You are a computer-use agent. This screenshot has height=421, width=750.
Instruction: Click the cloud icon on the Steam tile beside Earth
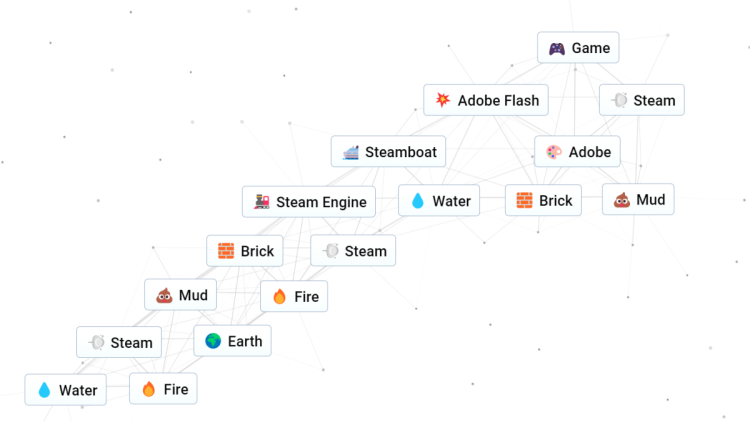pos(96,342)
